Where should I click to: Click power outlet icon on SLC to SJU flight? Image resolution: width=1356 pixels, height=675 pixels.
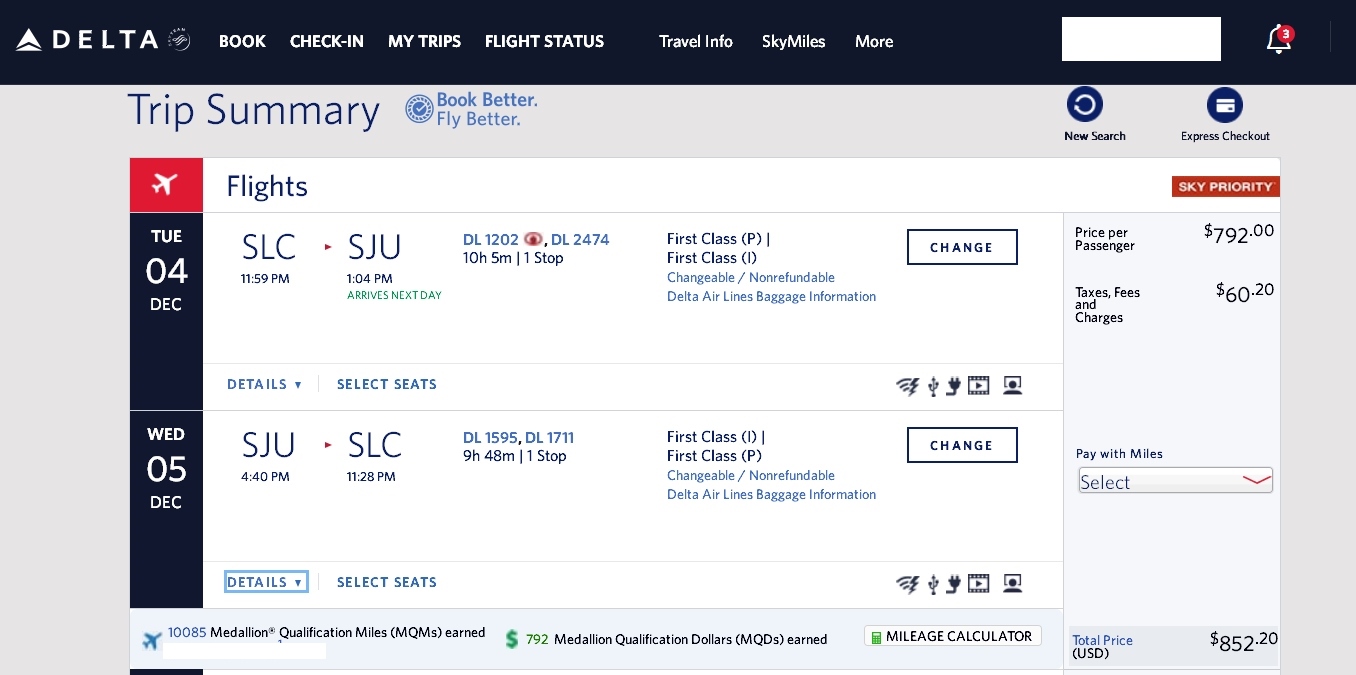[953, 385]
